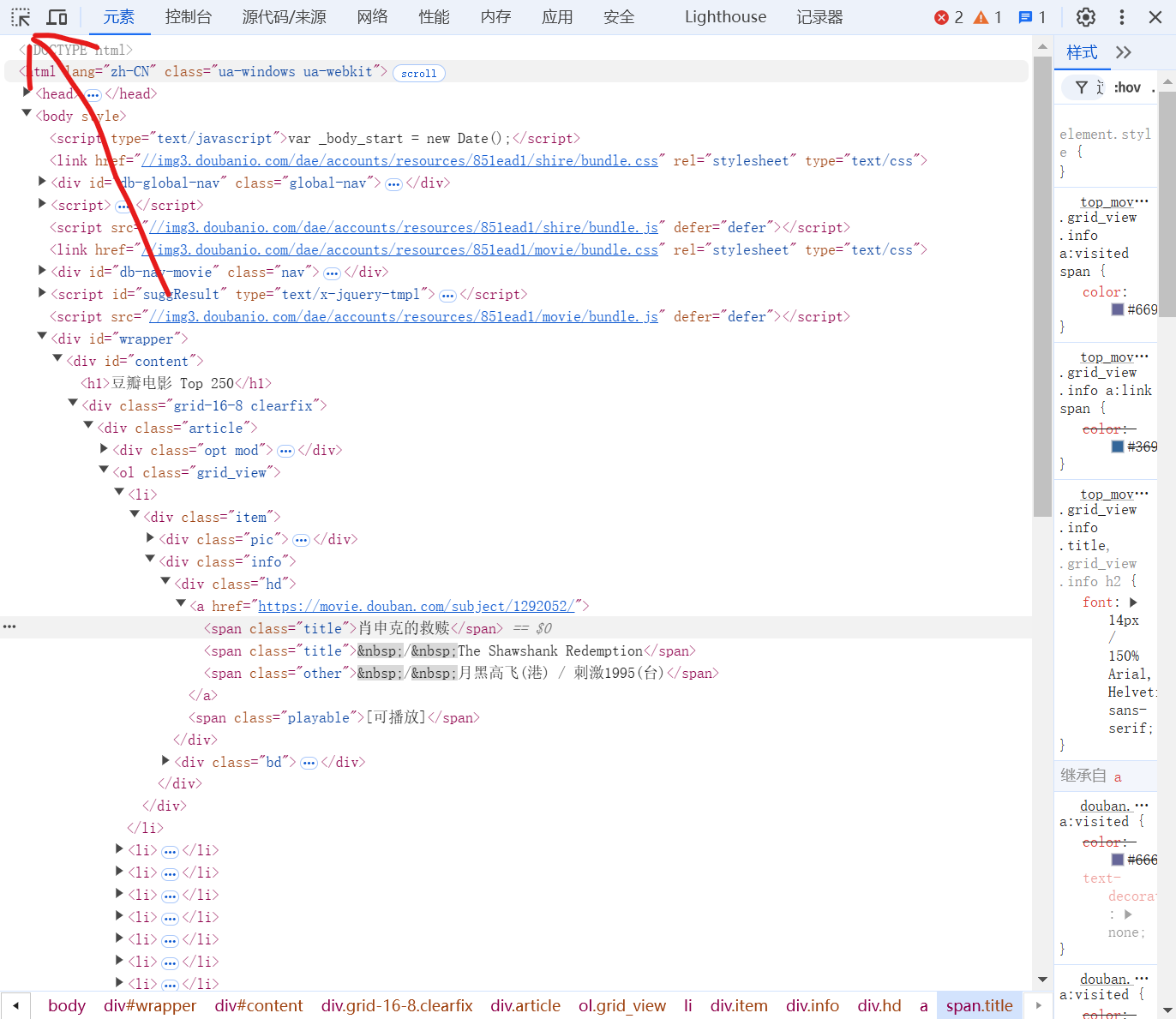Viewport: 1176px width, 1019px height.
Task: Click the scroll badge on html element
Action: [x=419, y=74]
